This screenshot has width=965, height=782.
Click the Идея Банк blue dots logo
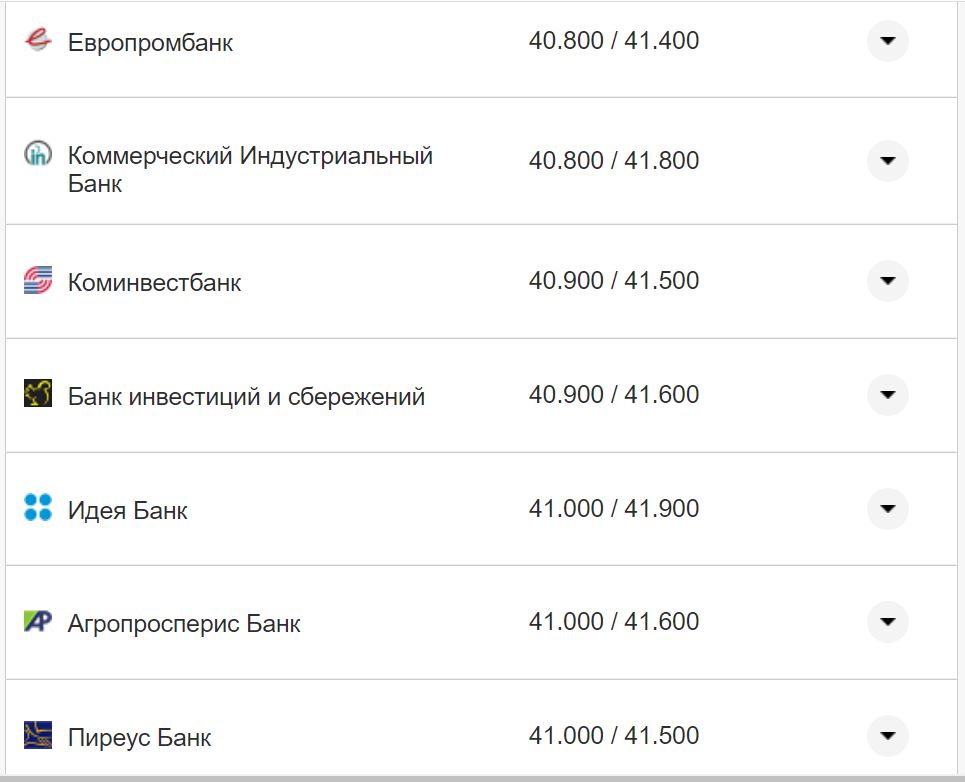click(38, 508)
